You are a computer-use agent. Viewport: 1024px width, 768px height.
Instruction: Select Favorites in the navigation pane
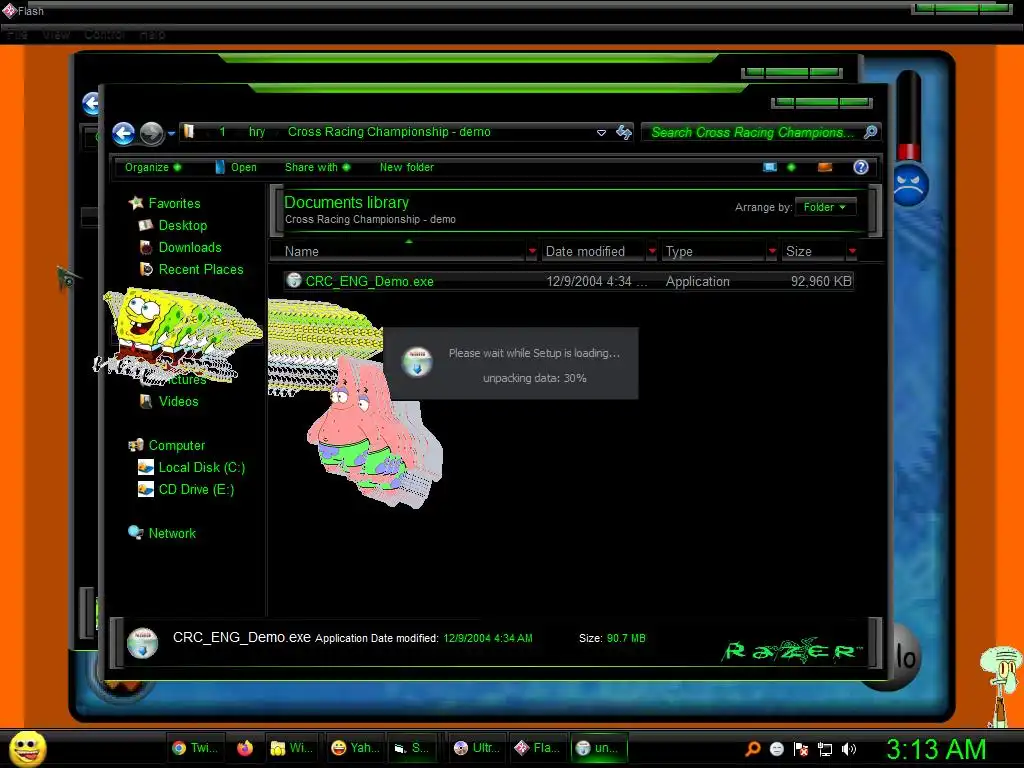point(174,203)
